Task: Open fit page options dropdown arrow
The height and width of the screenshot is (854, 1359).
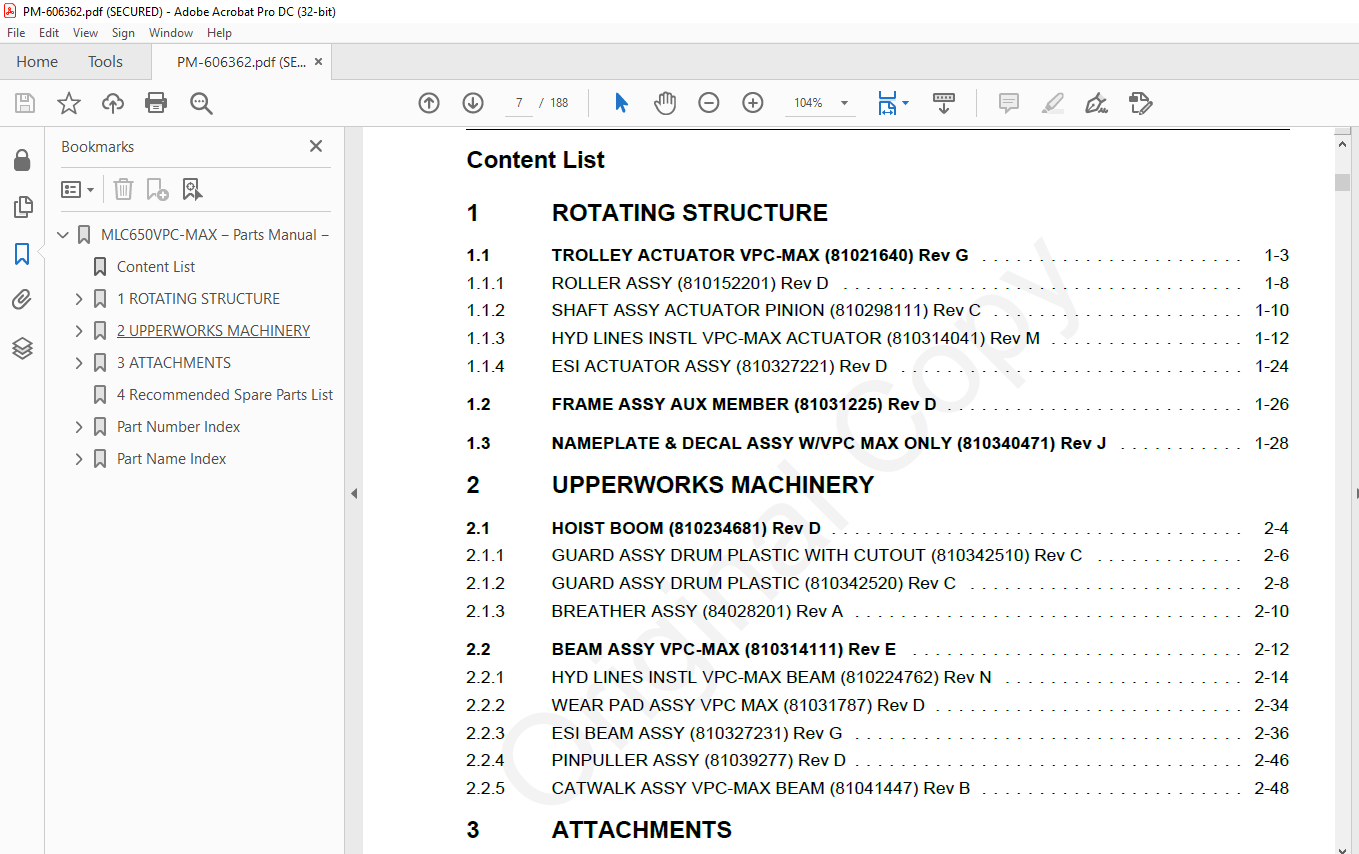Action: 905,103
